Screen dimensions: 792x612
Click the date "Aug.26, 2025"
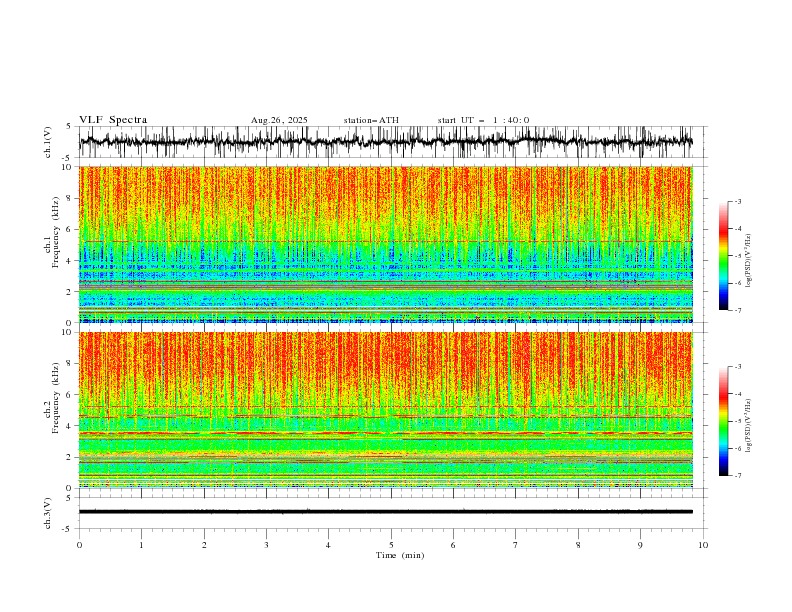[279, 120]
